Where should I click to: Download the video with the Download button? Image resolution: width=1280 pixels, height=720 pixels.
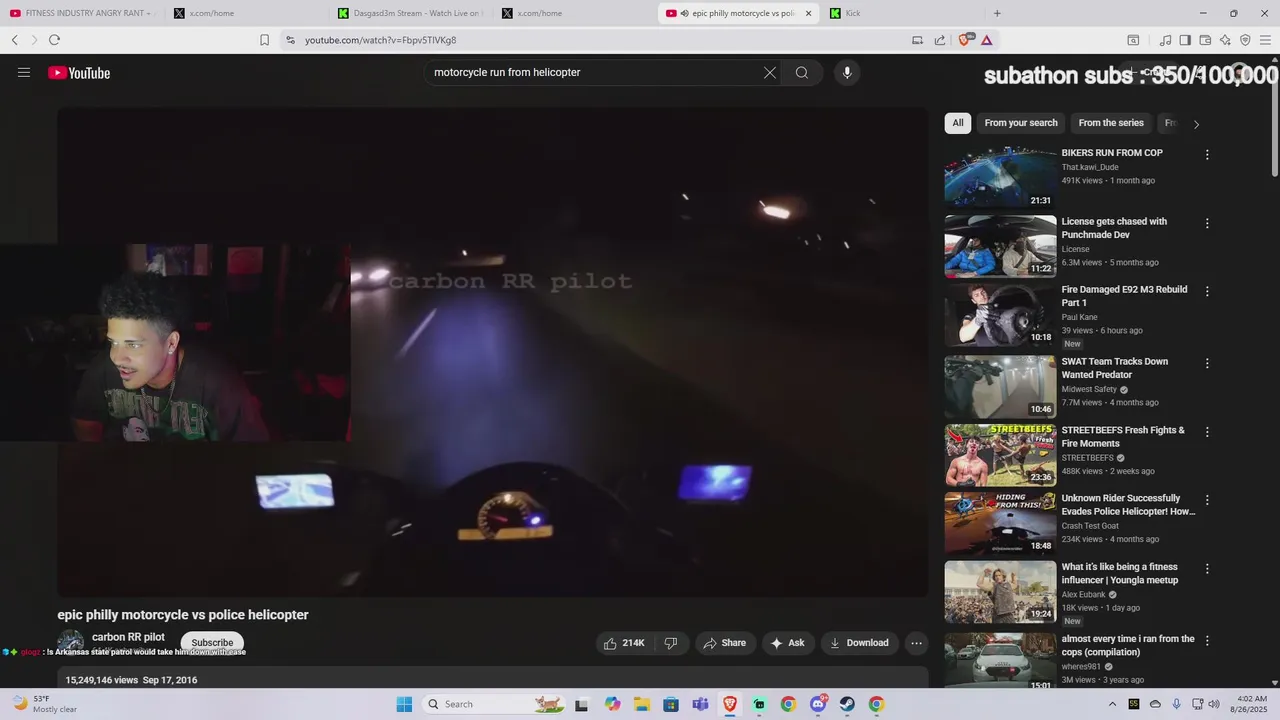coord(859,643)
